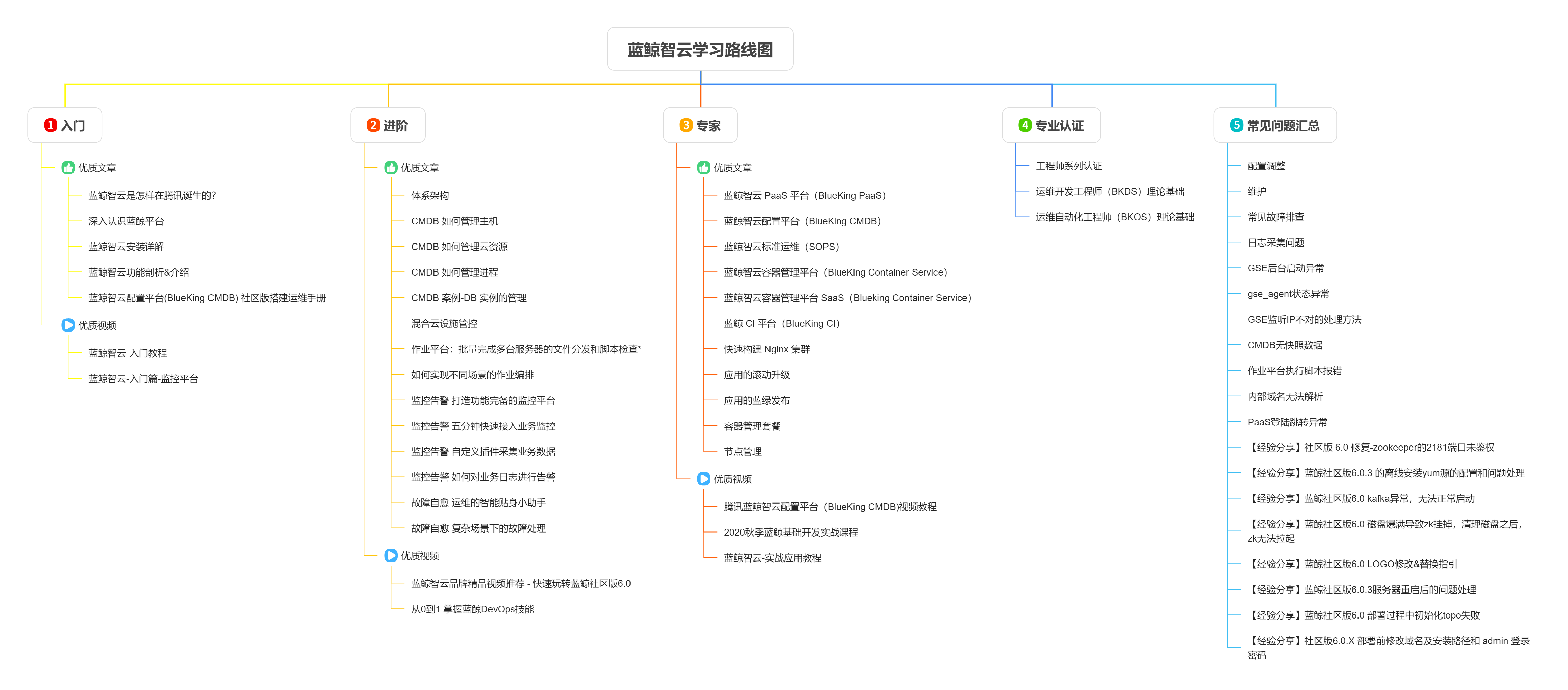The height and width of the screenshot is (690, 1568).
Task: Select the 专家 branch node
Action: (700, 125)
